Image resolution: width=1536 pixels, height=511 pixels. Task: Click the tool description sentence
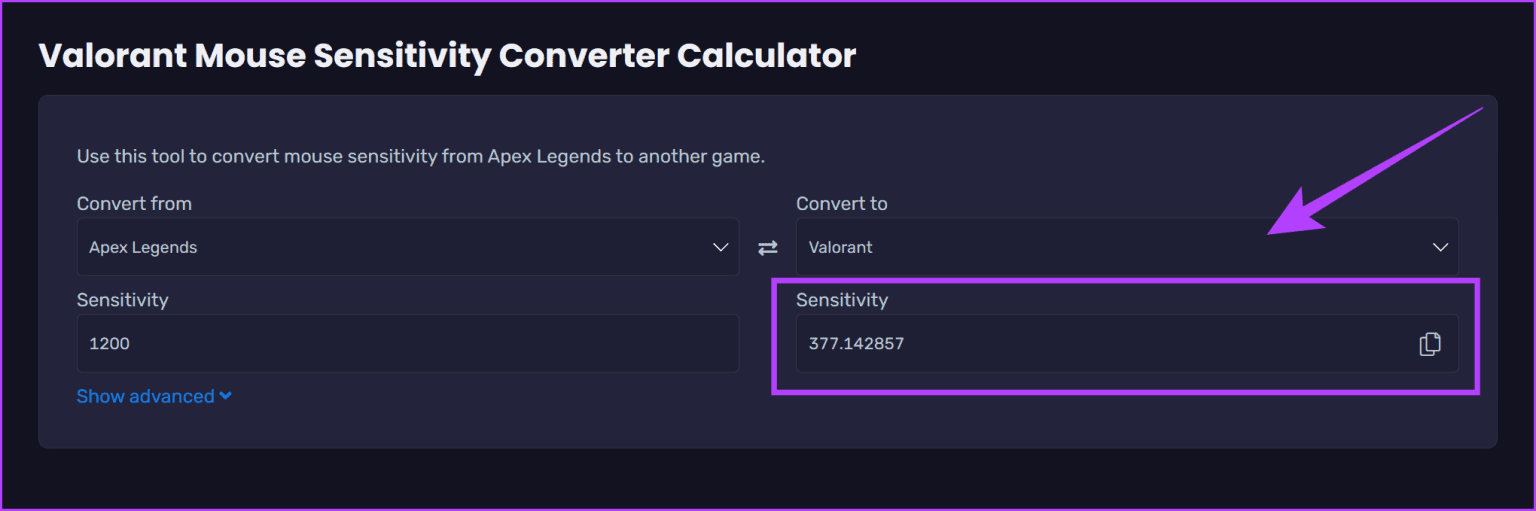coord(420,157)
